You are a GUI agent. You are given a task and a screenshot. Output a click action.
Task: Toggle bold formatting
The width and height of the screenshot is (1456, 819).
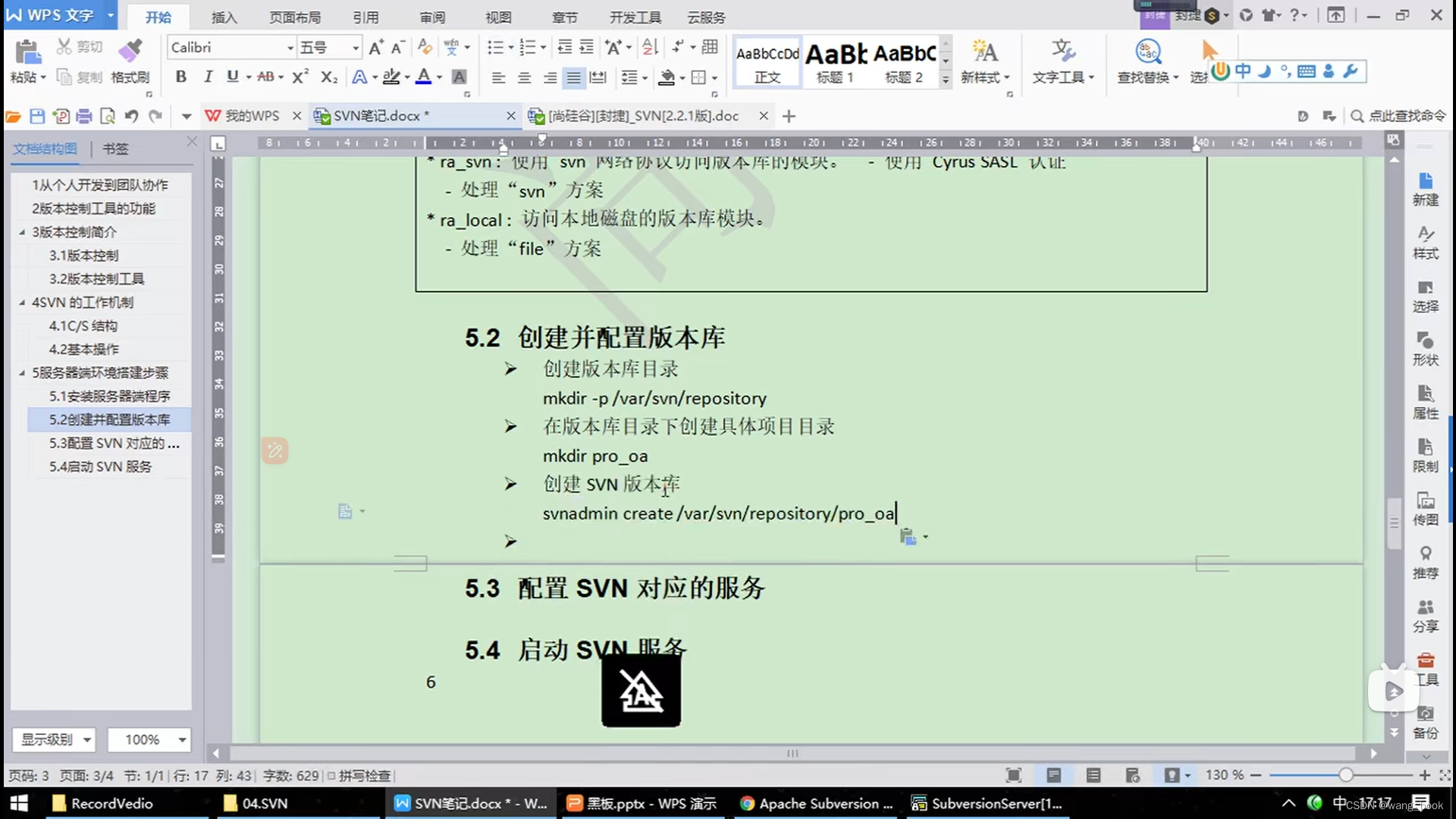coord(180,77)
